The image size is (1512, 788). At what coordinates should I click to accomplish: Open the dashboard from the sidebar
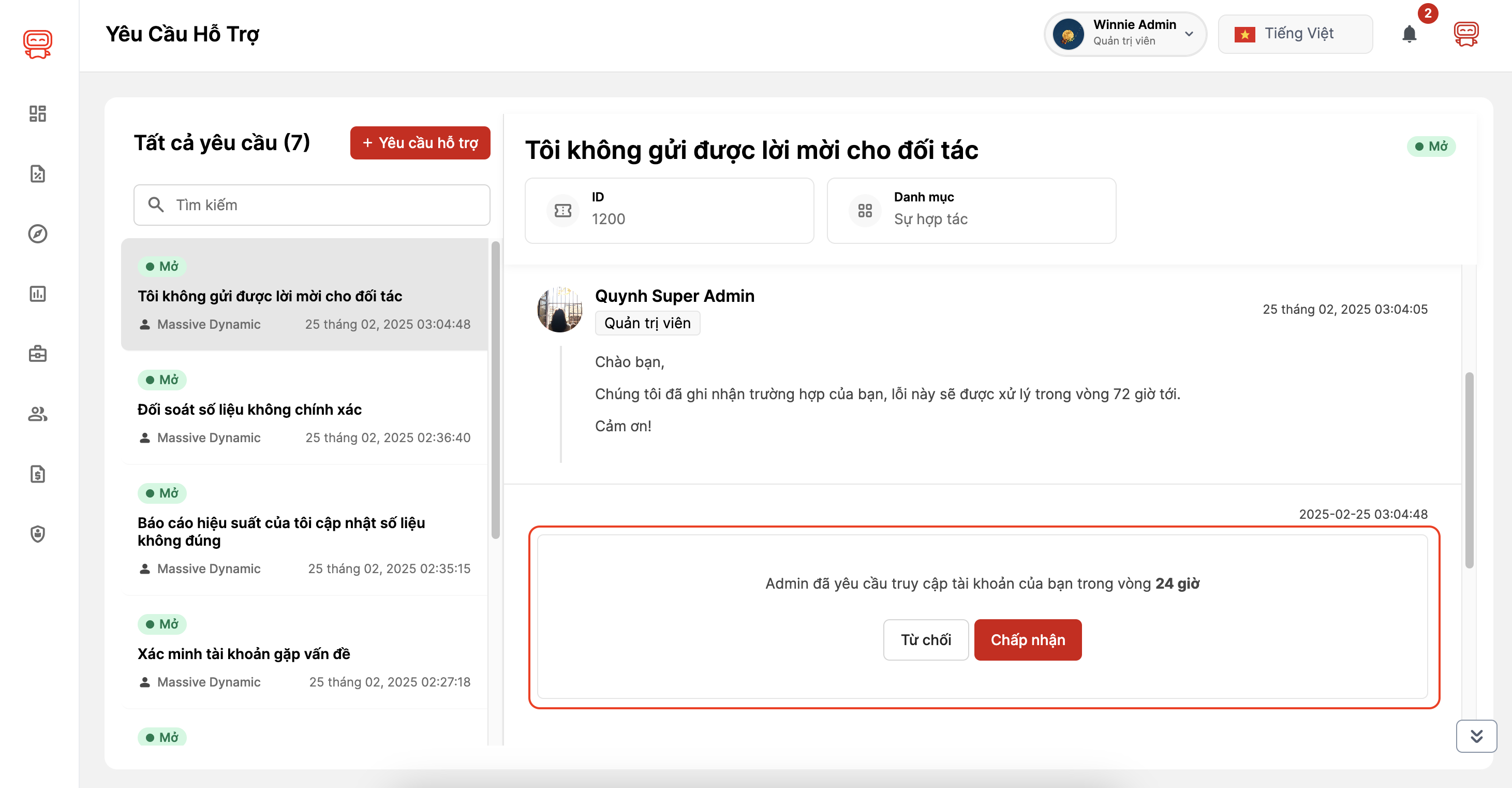tap(38, 113)
